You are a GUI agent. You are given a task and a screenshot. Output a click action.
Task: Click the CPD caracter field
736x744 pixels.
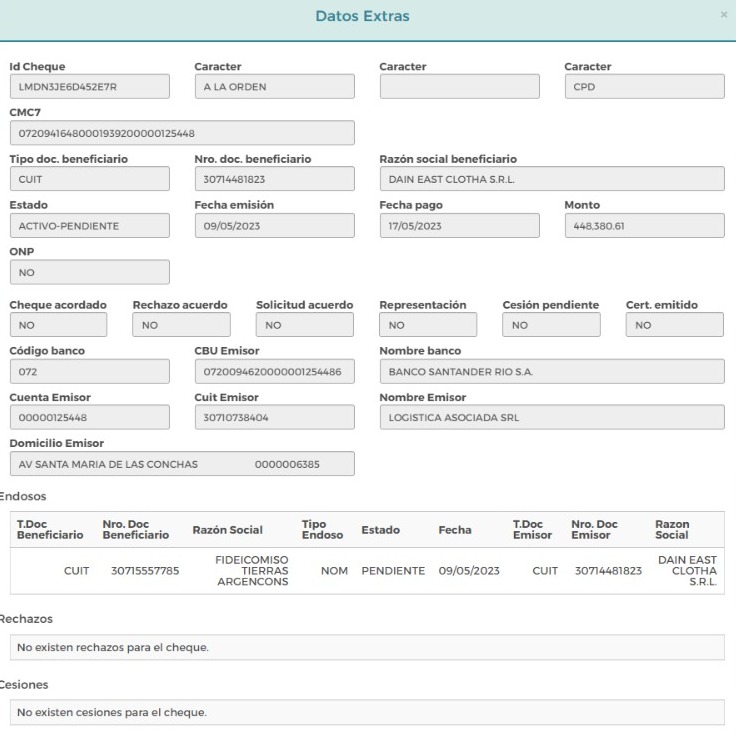click(x=644, y=86)
